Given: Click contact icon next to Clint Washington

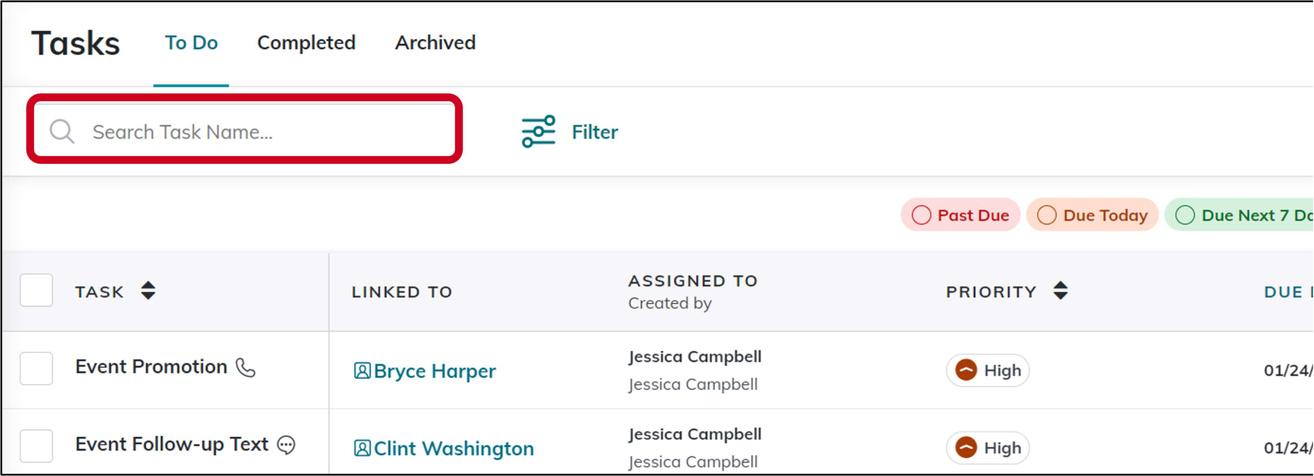Looking at the screenshot, I should tap(362, 448).
